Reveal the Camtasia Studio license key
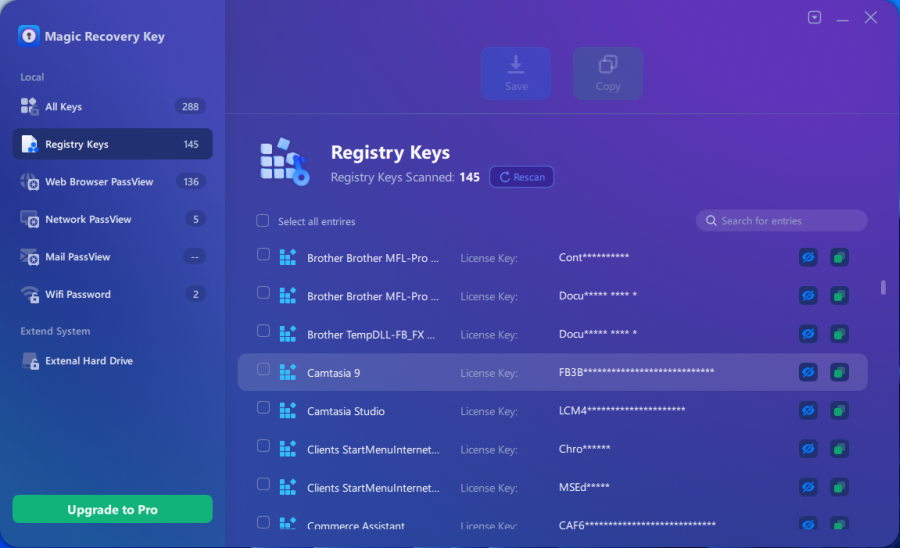This screenshot has width=900, height=548. click(808, 410)
